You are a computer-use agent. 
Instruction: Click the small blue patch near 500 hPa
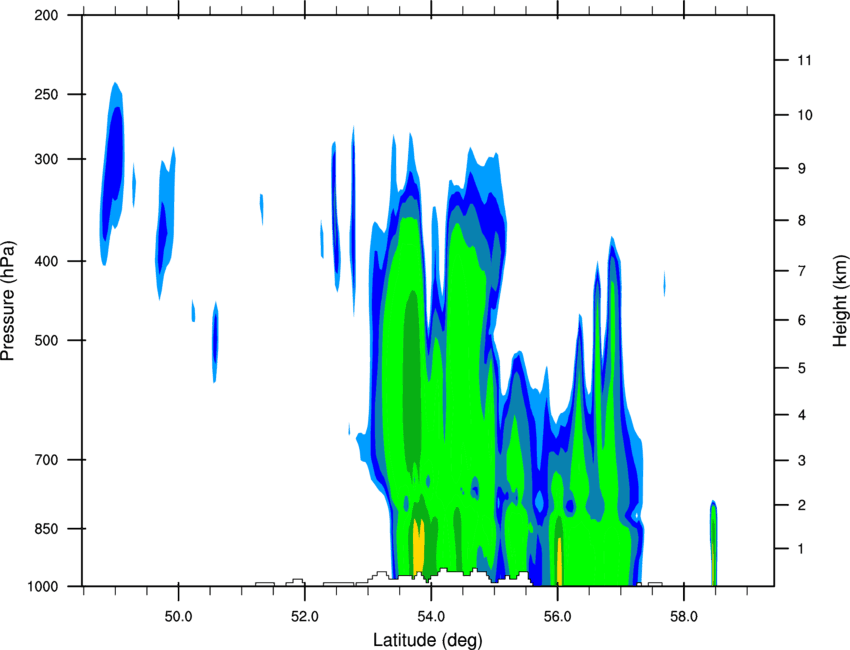(x=215, y=342)
